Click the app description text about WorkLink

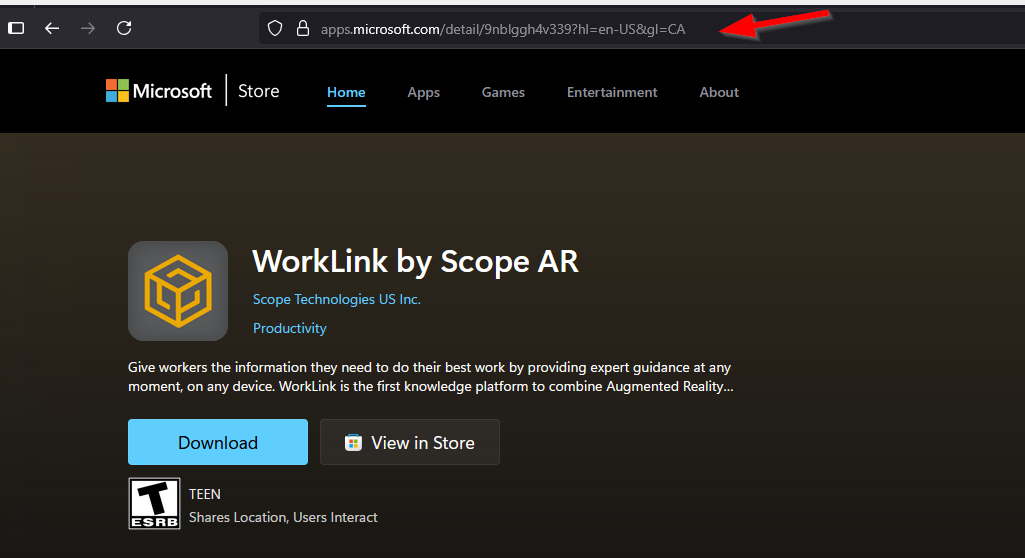point(431,377)
